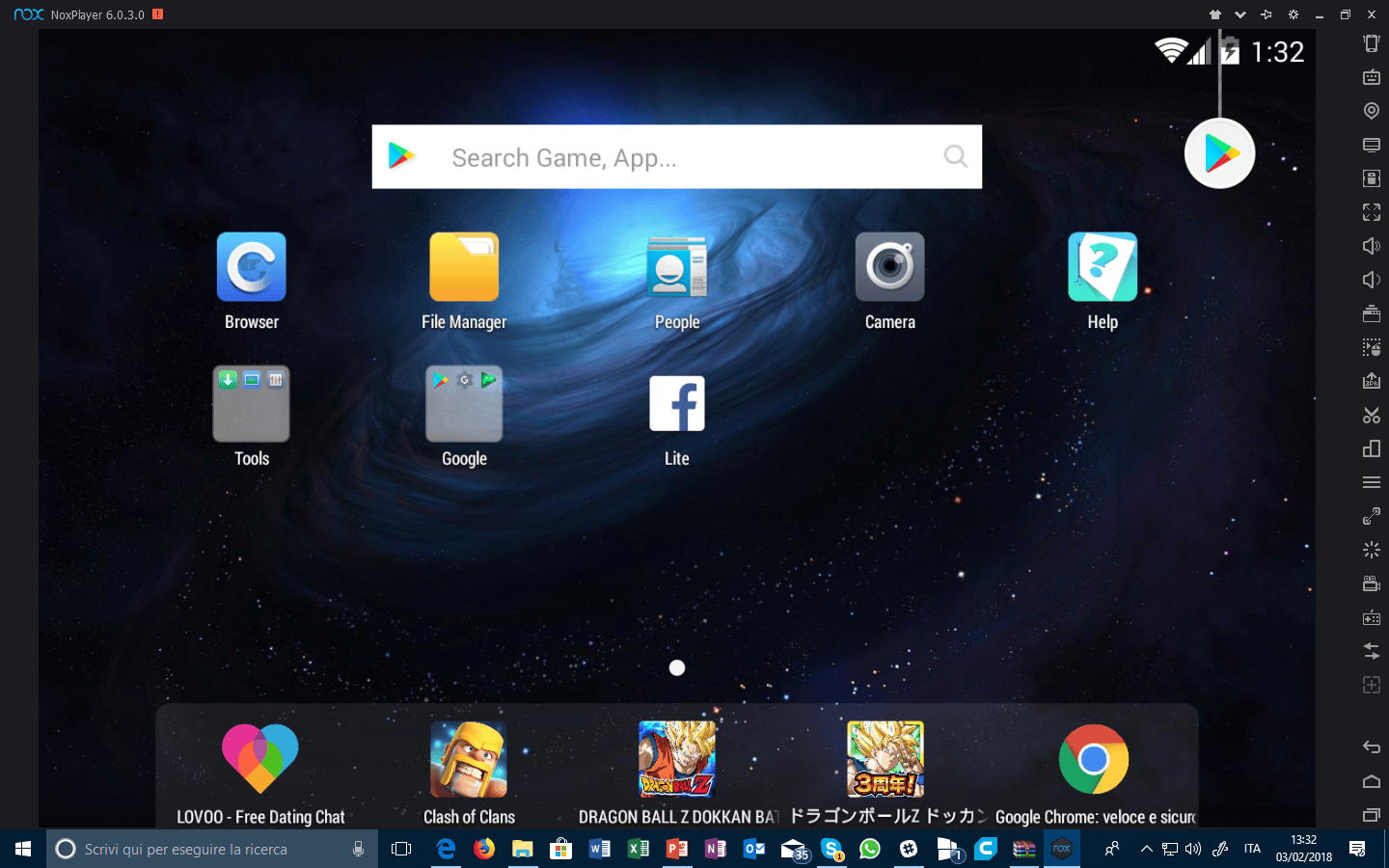Start the video recorder tool
This screenshot has width=1389, height=868.
1372,583
